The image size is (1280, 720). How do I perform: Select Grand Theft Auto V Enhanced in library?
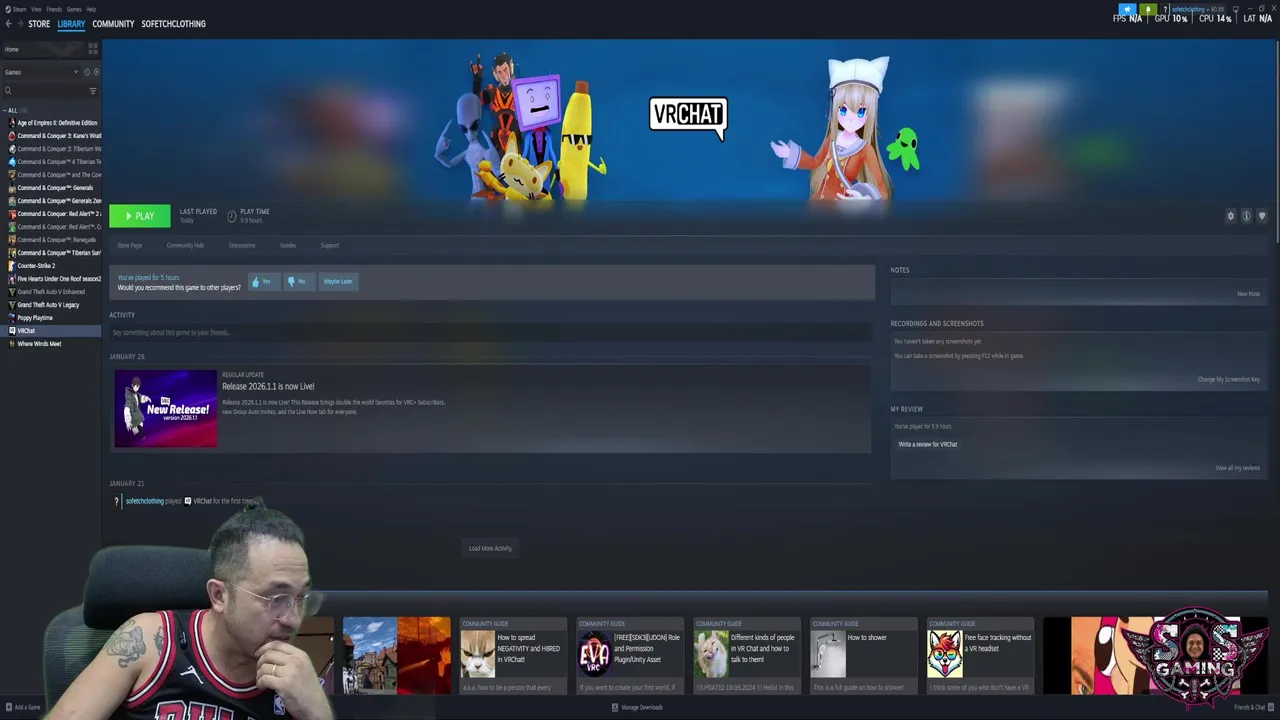click(51, 292)
